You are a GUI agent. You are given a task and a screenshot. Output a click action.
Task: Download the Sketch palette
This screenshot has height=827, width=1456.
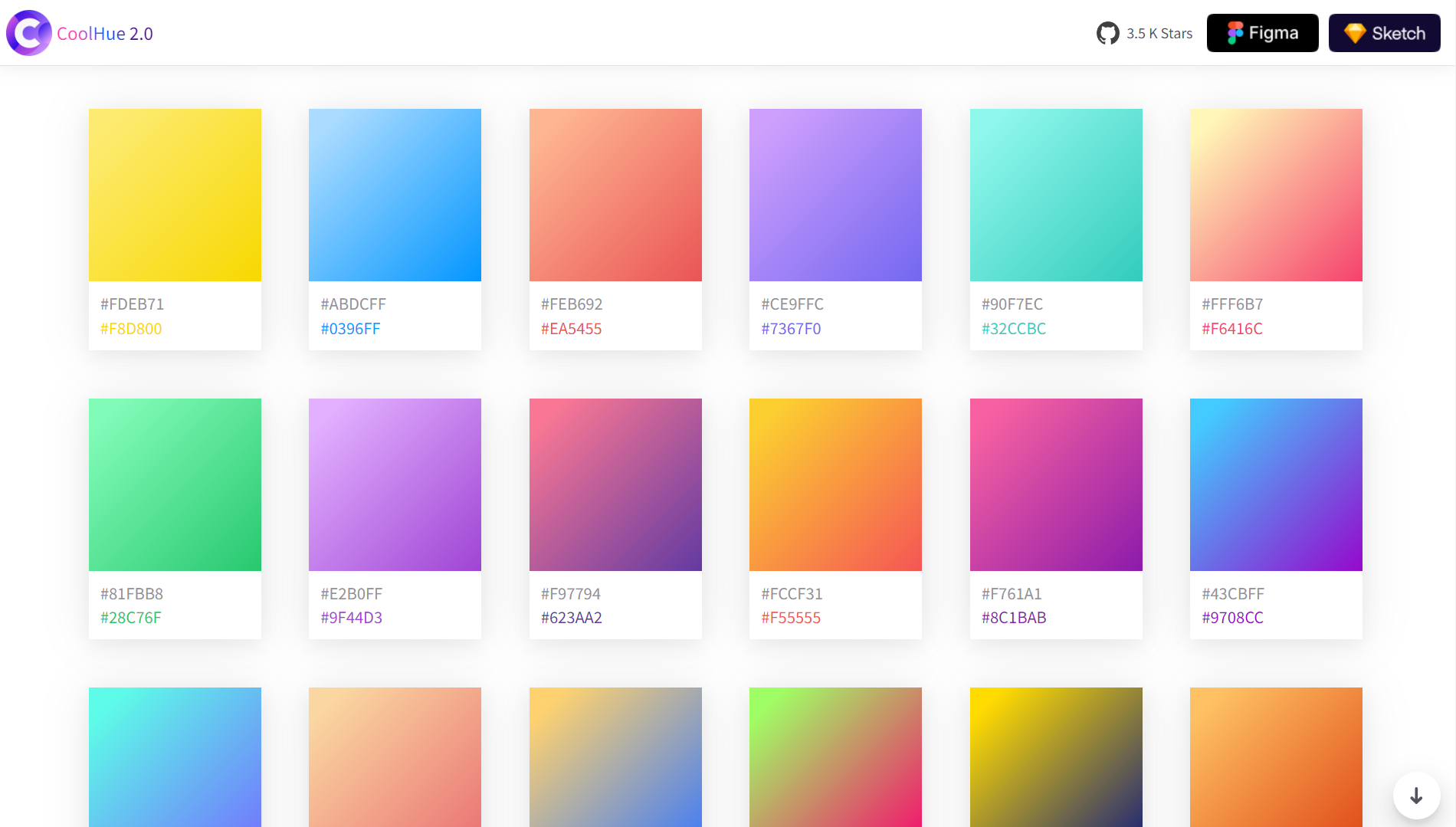(x=1384, y=33)
